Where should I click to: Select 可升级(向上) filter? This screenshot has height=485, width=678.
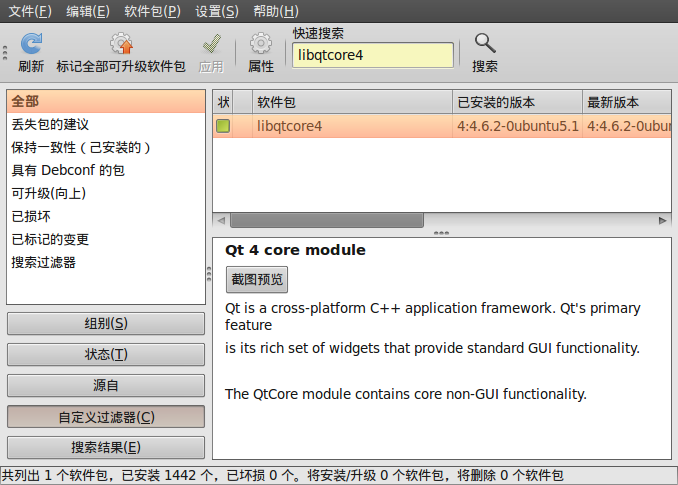tap(106, 193)
